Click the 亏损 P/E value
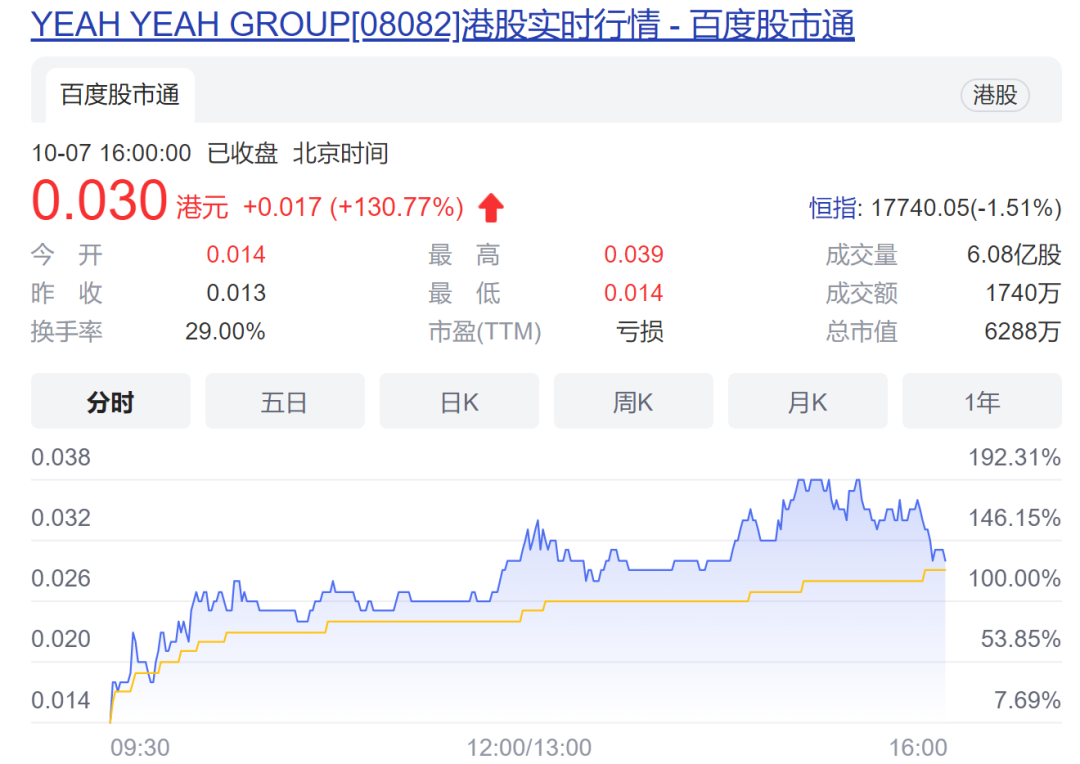Screen dimensions: 1080x764 (640, 332)
